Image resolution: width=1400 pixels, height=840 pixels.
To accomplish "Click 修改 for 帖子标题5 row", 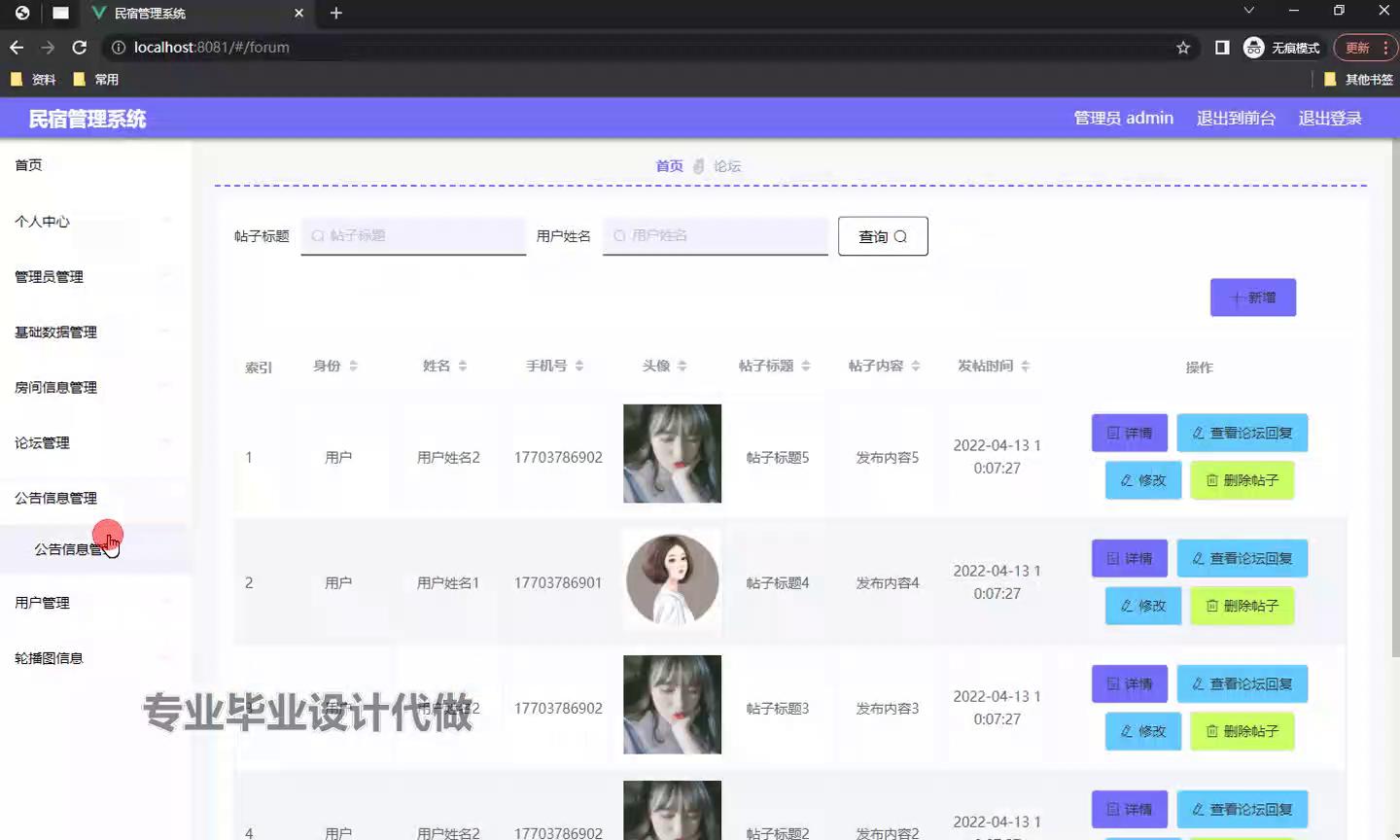I will [1143, 480].
